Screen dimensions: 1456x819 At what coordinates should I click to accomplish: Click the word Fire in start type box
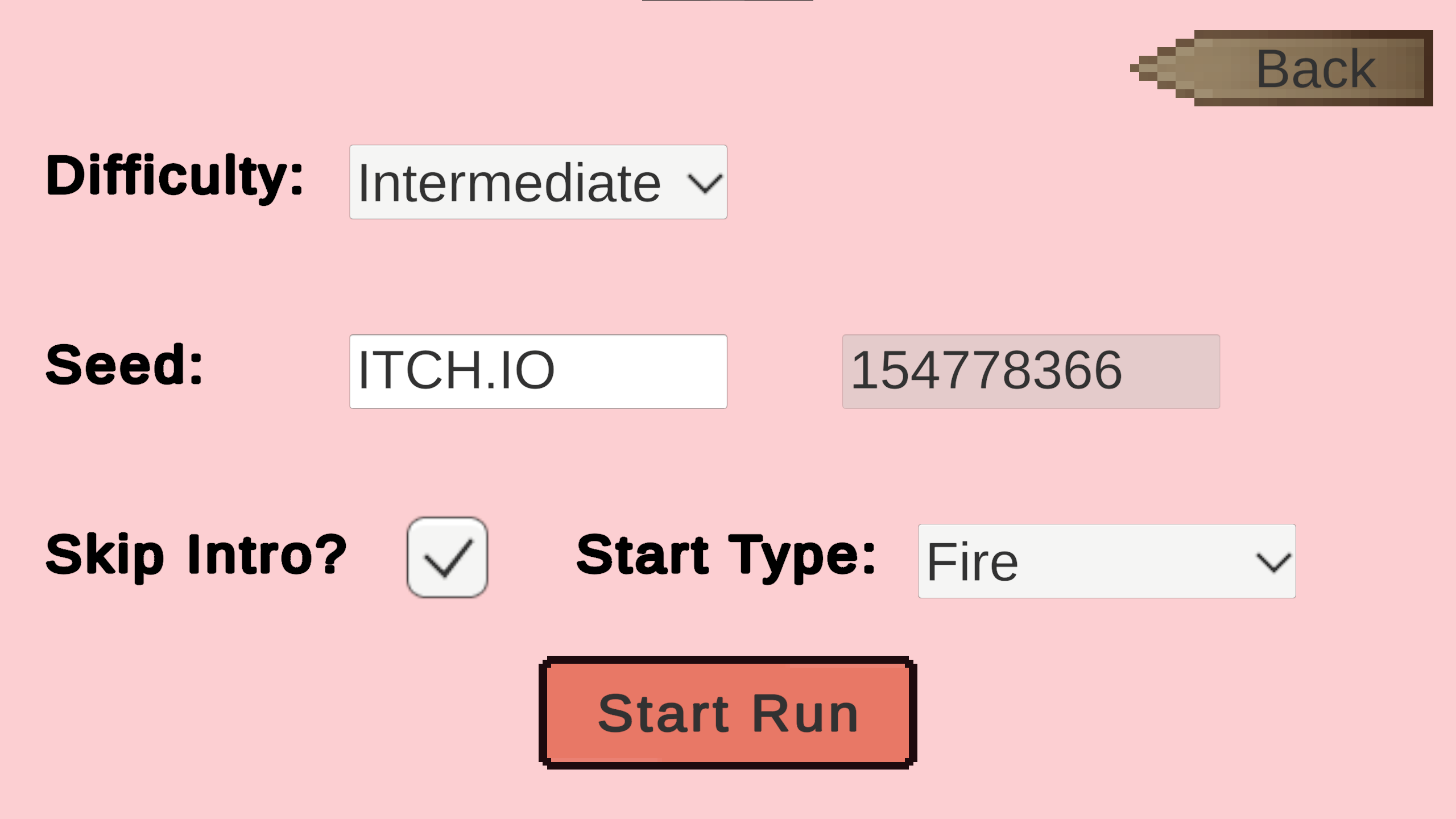click(972, 562)
